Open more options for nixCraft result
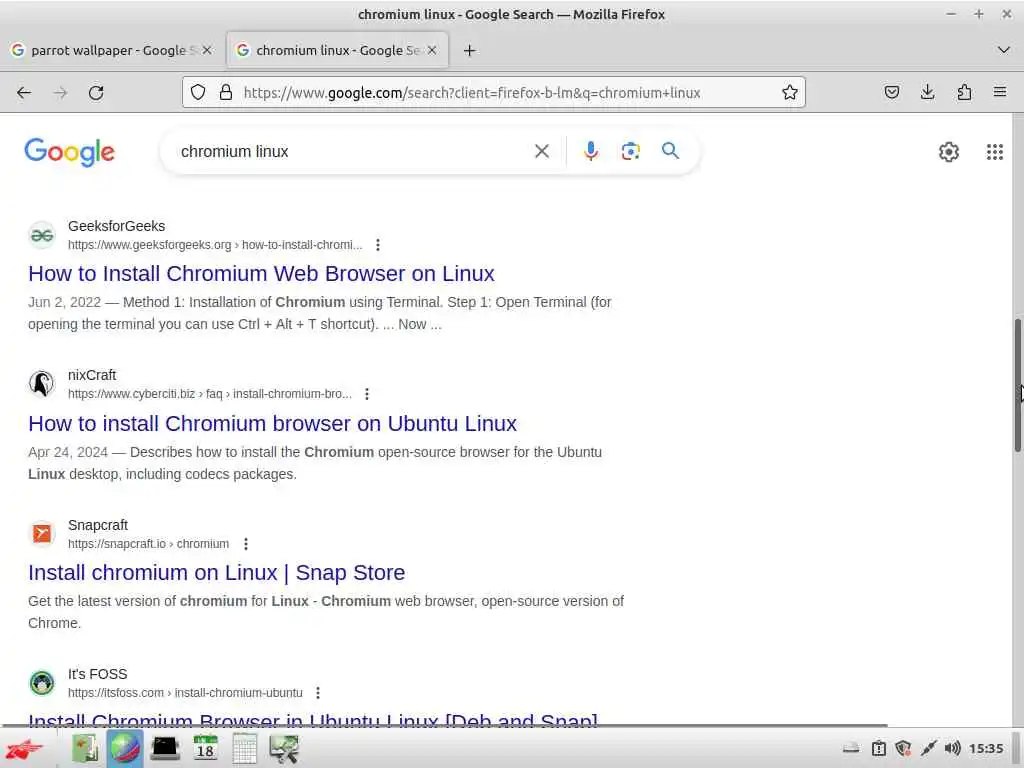Image resolution: width=1024 pixels, height=768 pixels. (367, 394)
